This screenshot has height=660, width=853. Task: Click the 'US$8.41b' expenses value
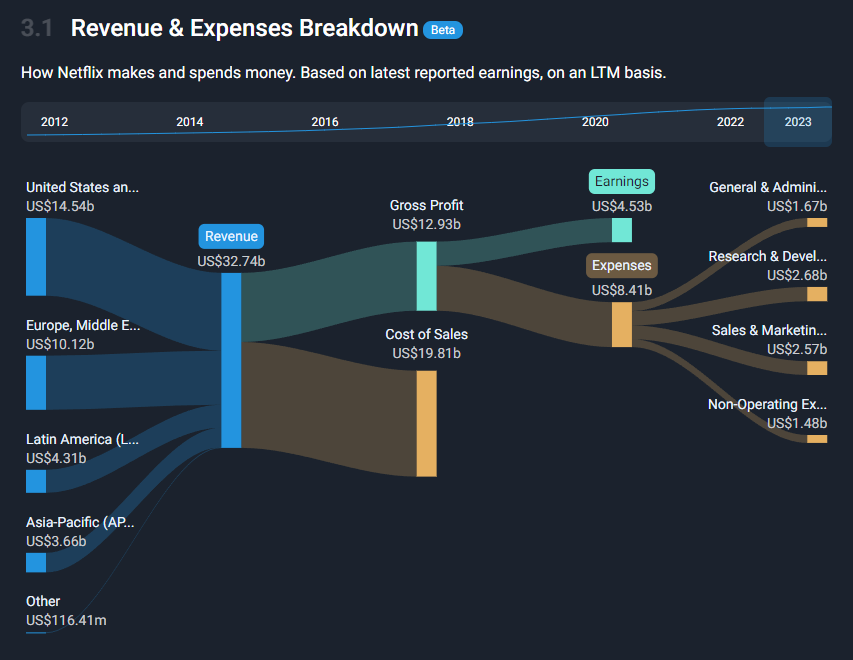pos(622,290)
